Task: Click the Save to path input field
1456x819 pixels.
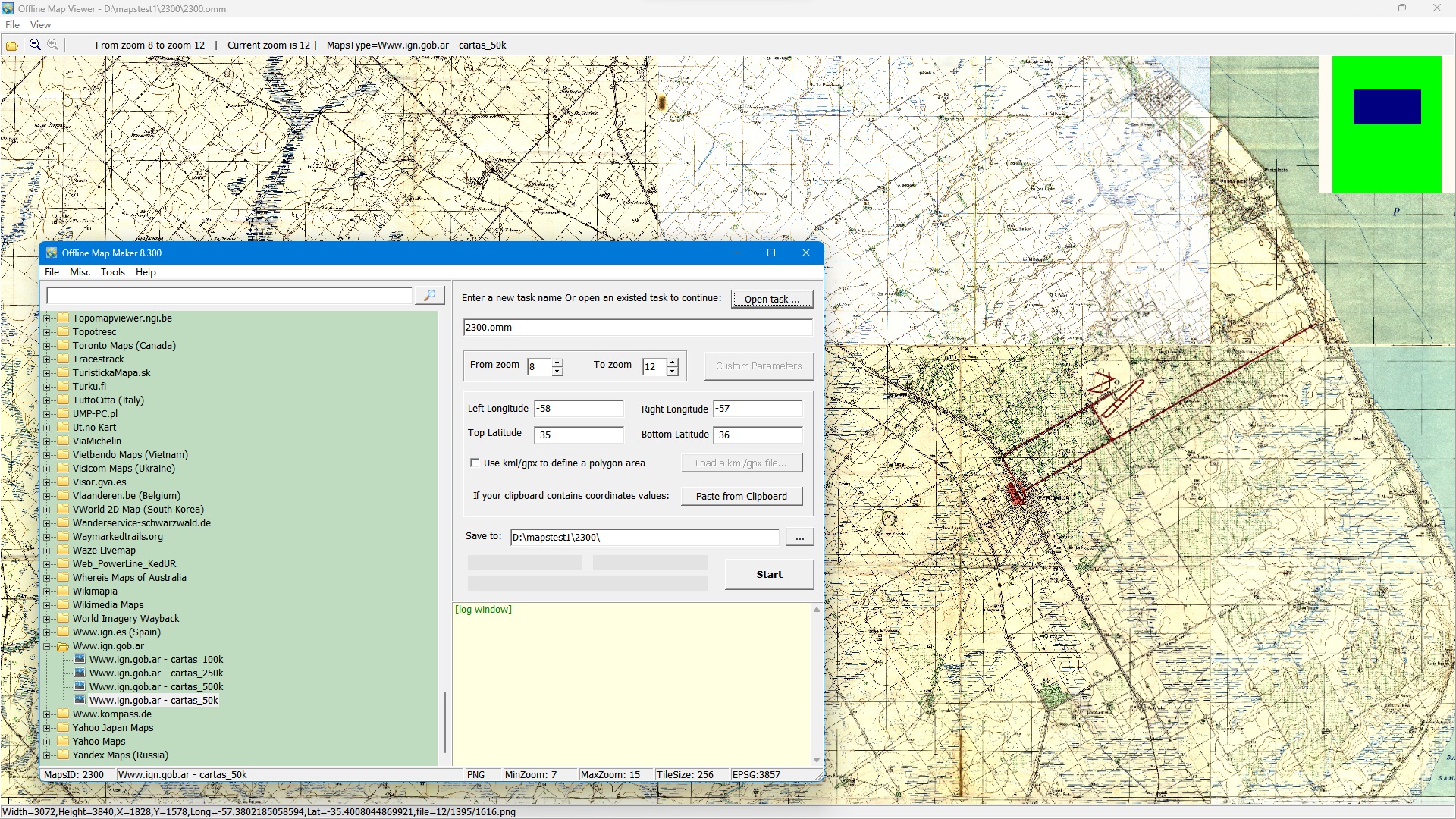Action: (x=644, y=538)
